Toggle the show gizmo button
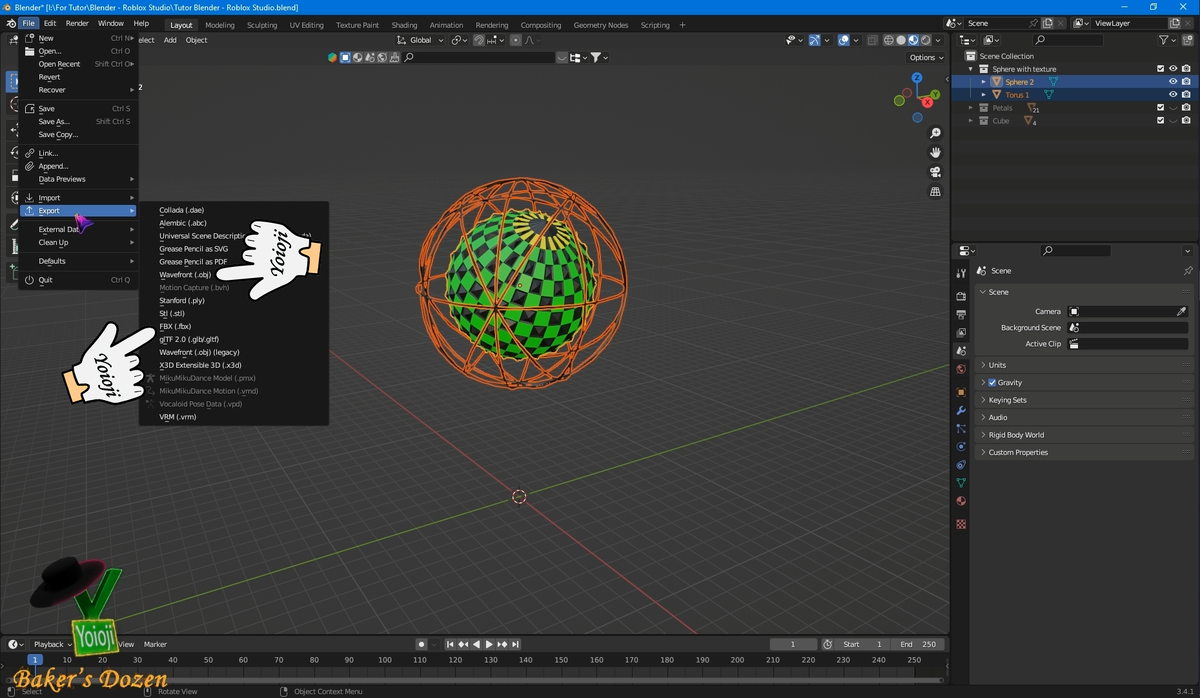The image size is (1200, 698). coord(813,40)
